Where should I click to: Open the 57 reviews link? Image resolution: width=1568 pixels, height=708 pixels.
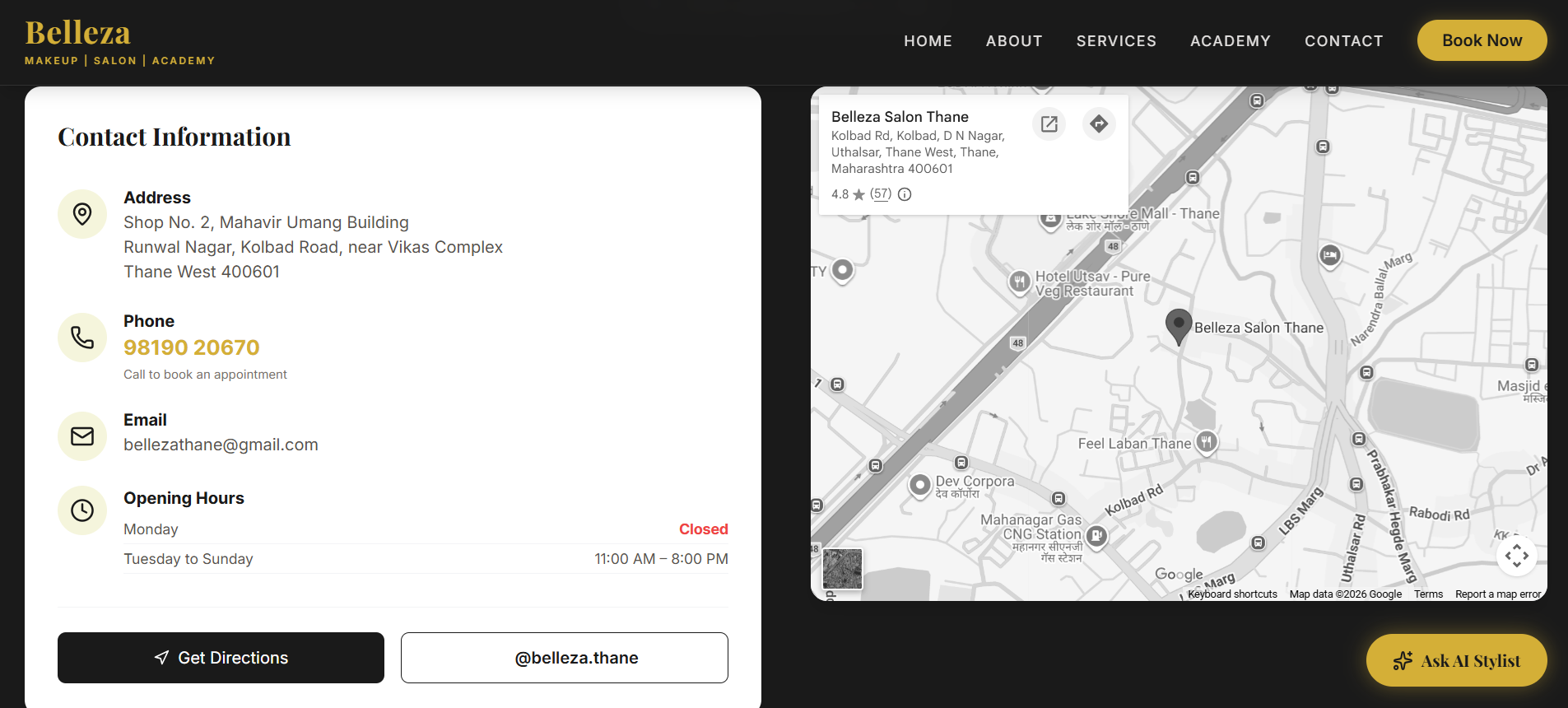[x=881, y=194]
